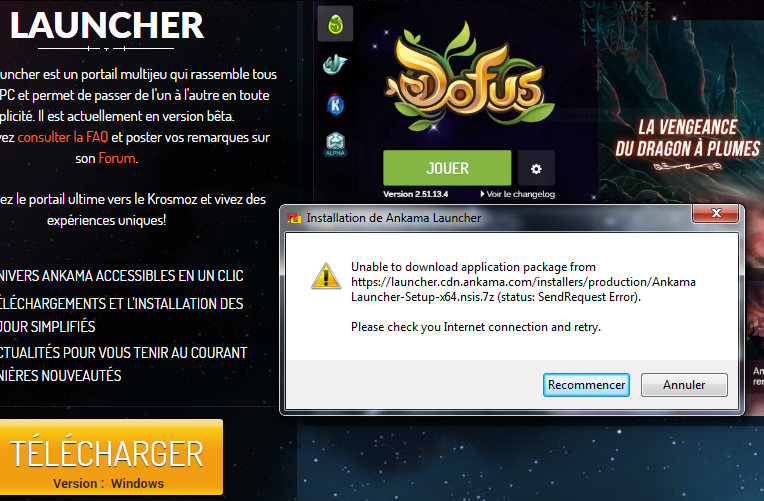Click the Installation de Ankama Launcher title bar
This screenshot has width=764, height=501.
[487, 218]
